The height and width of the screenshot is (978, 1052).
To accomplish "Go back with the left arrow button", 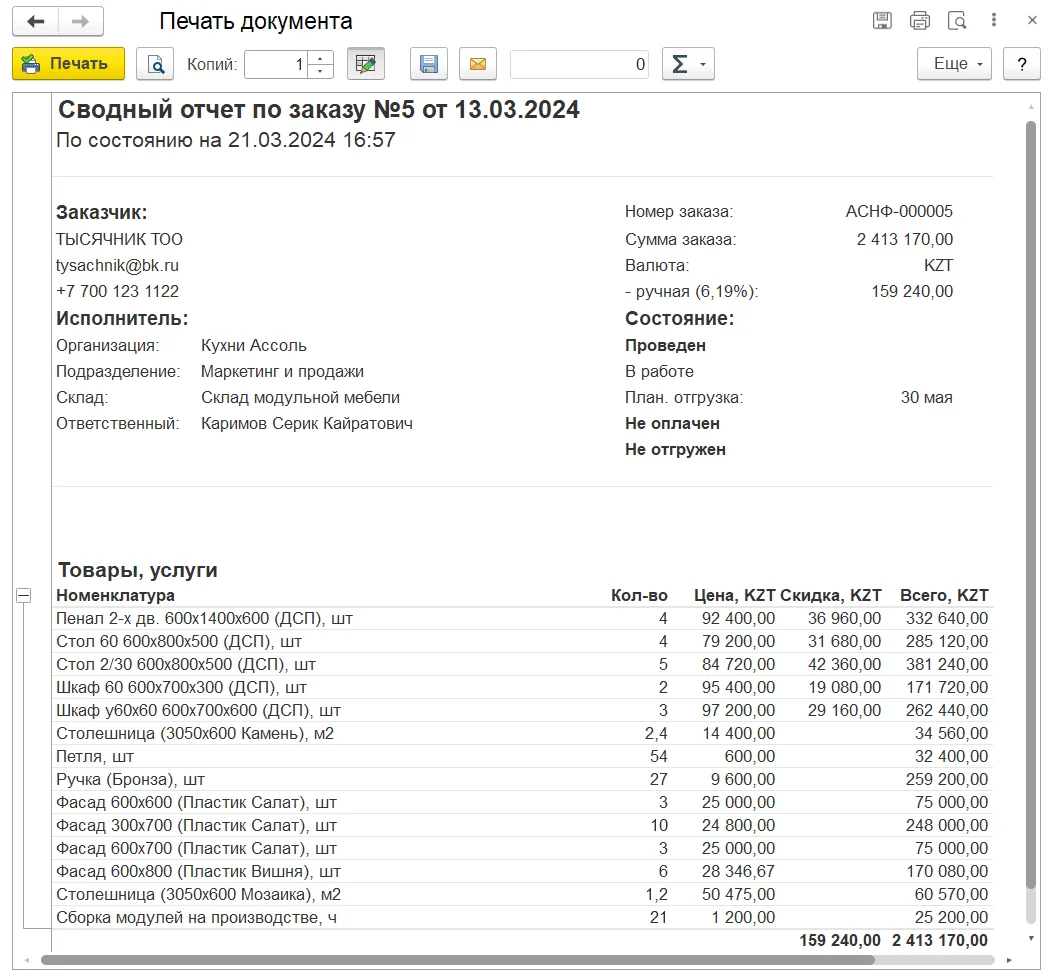I will tap(36, 21).
